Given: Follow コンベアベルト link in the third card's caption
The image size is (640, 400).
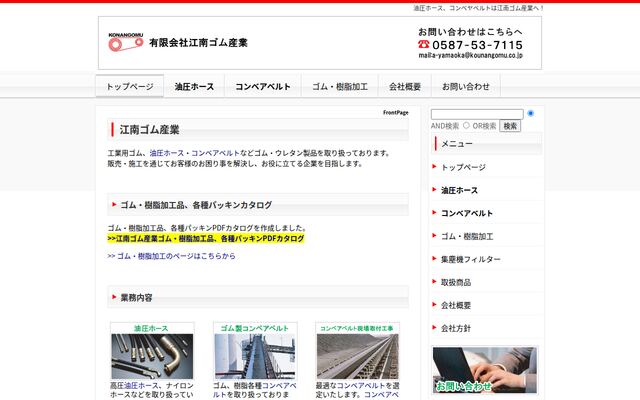Looking at the screenshot, I should coord(361,385).
